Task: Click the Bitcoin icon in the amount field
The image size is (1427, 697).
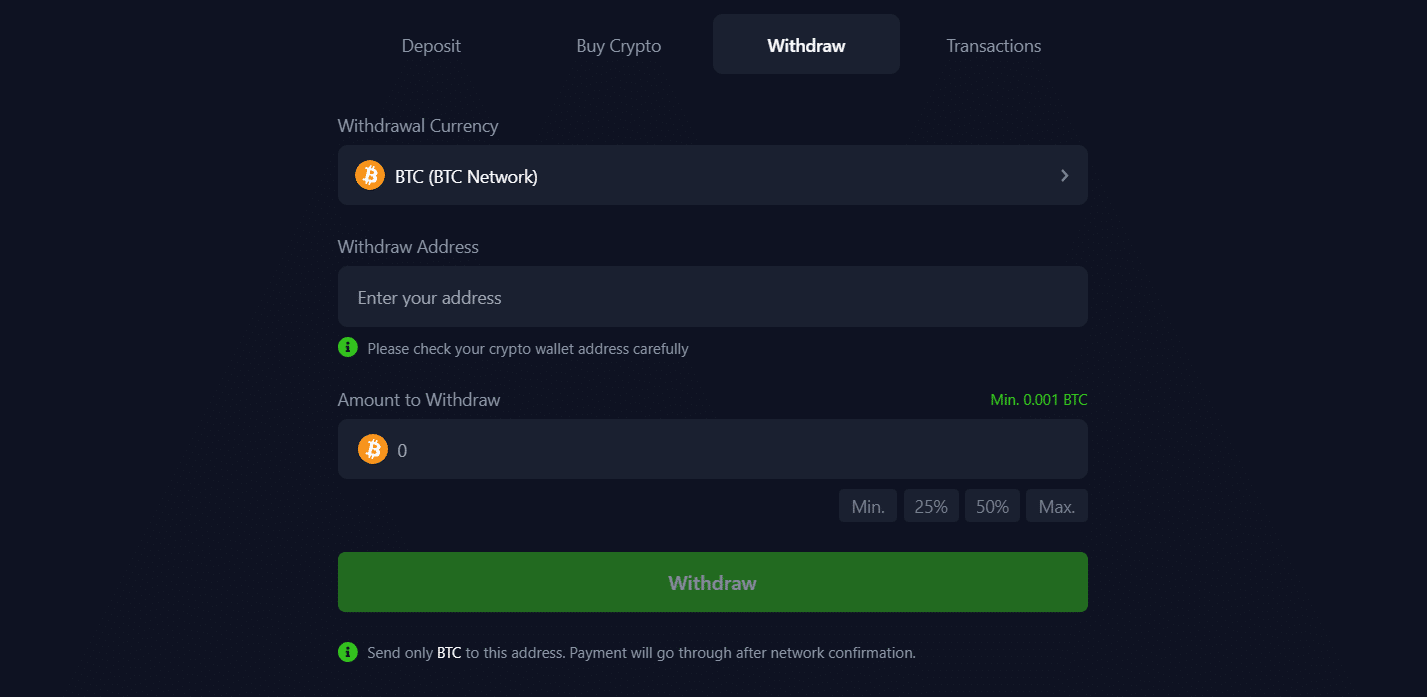Action: tap(372, 449)
